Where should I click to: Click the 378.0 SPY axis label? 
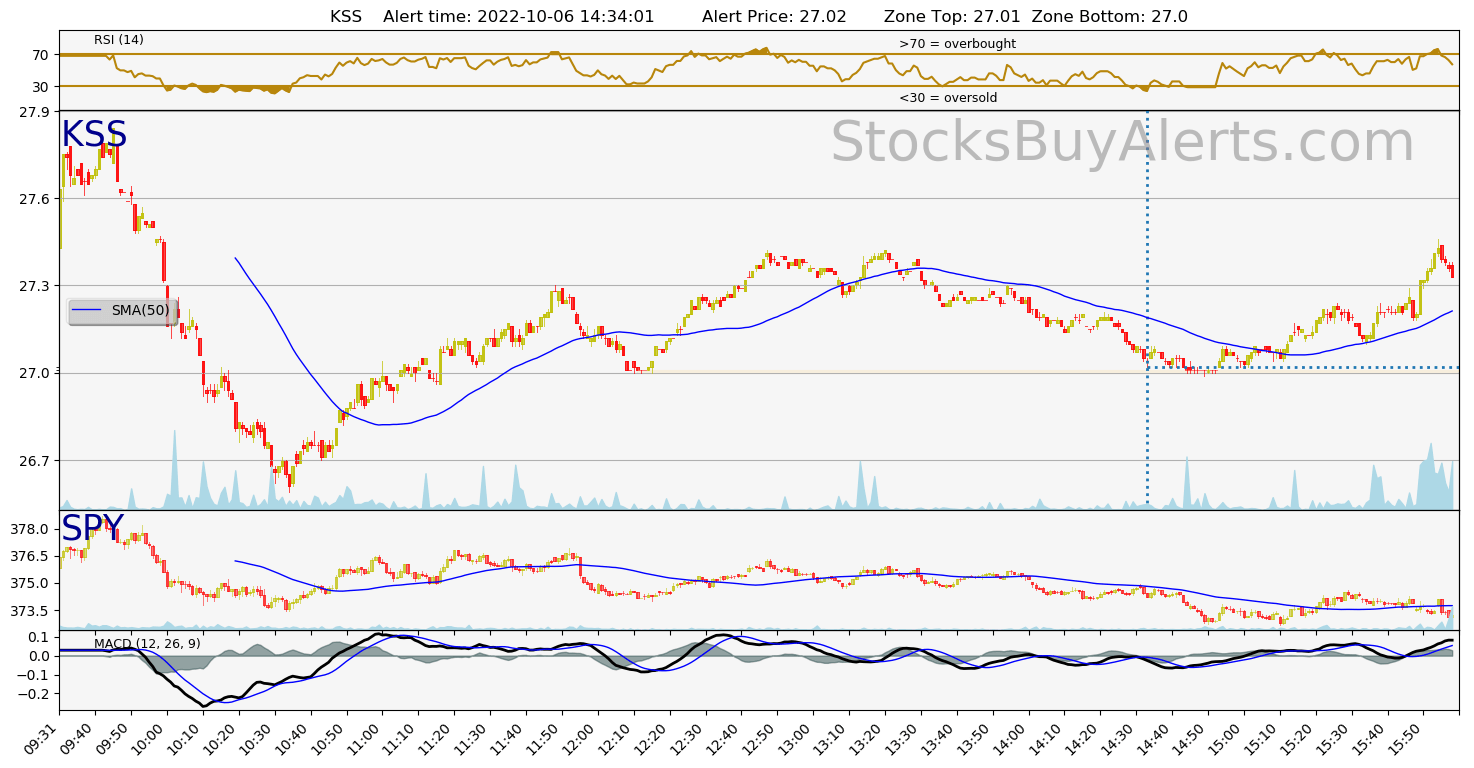[x=32, y=529]
